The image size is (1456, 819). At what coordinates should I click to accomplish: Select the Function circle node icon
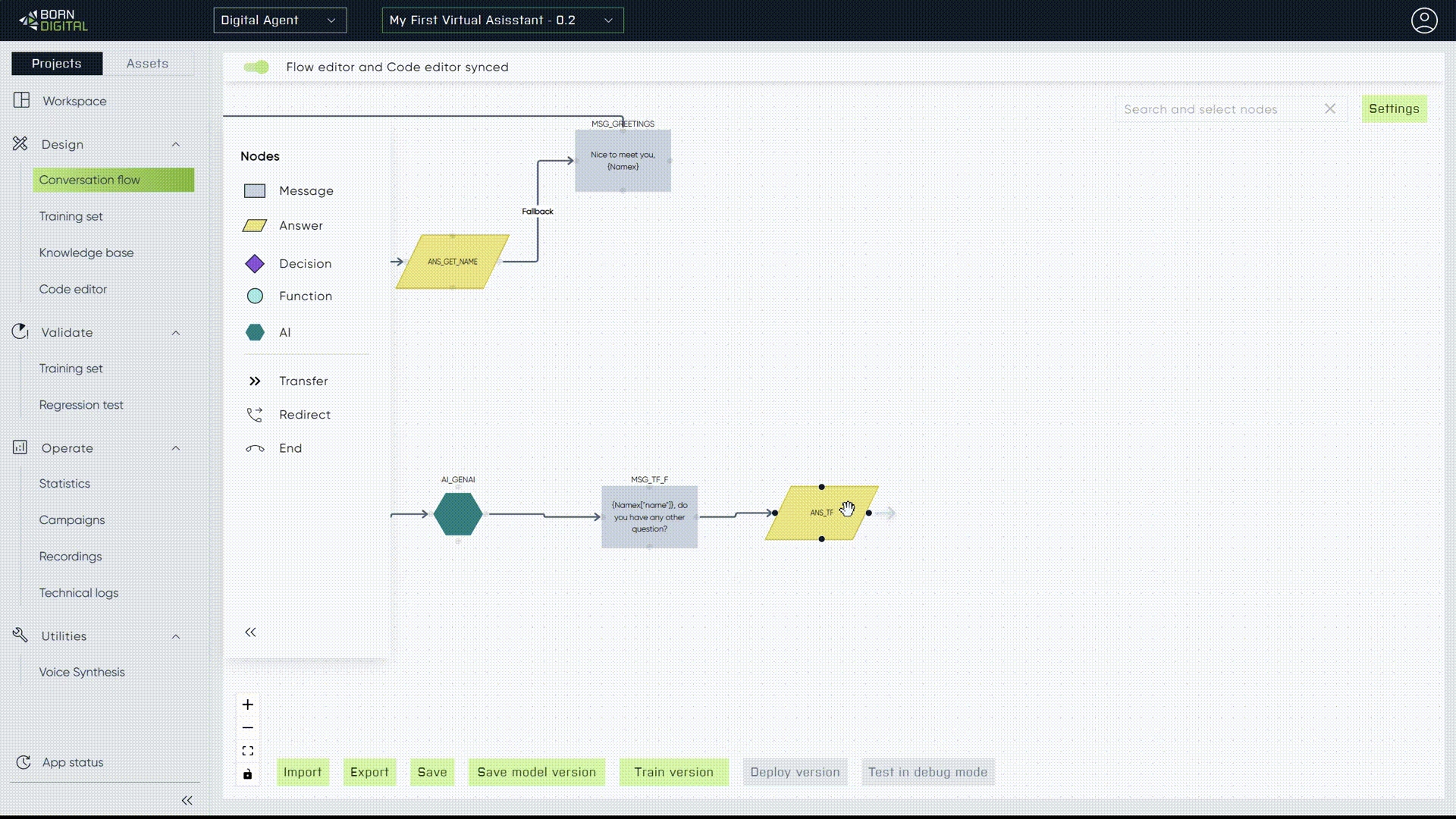coord(255,297)
